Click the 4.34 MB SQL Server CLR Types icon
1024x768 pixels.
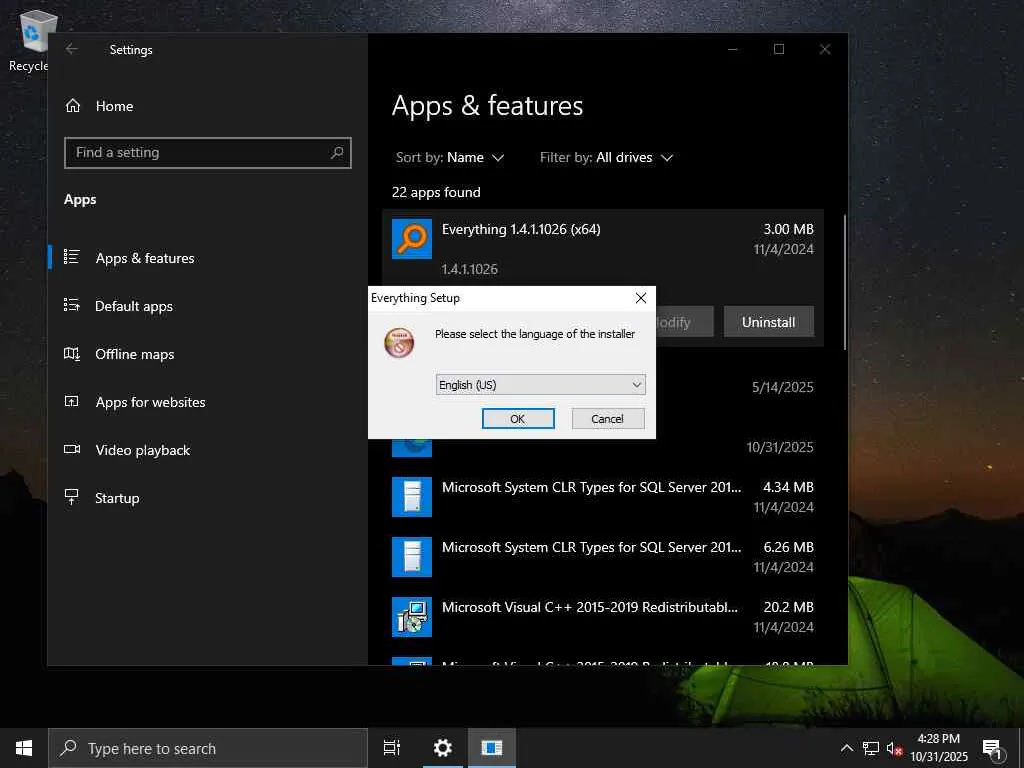[411, 497]
